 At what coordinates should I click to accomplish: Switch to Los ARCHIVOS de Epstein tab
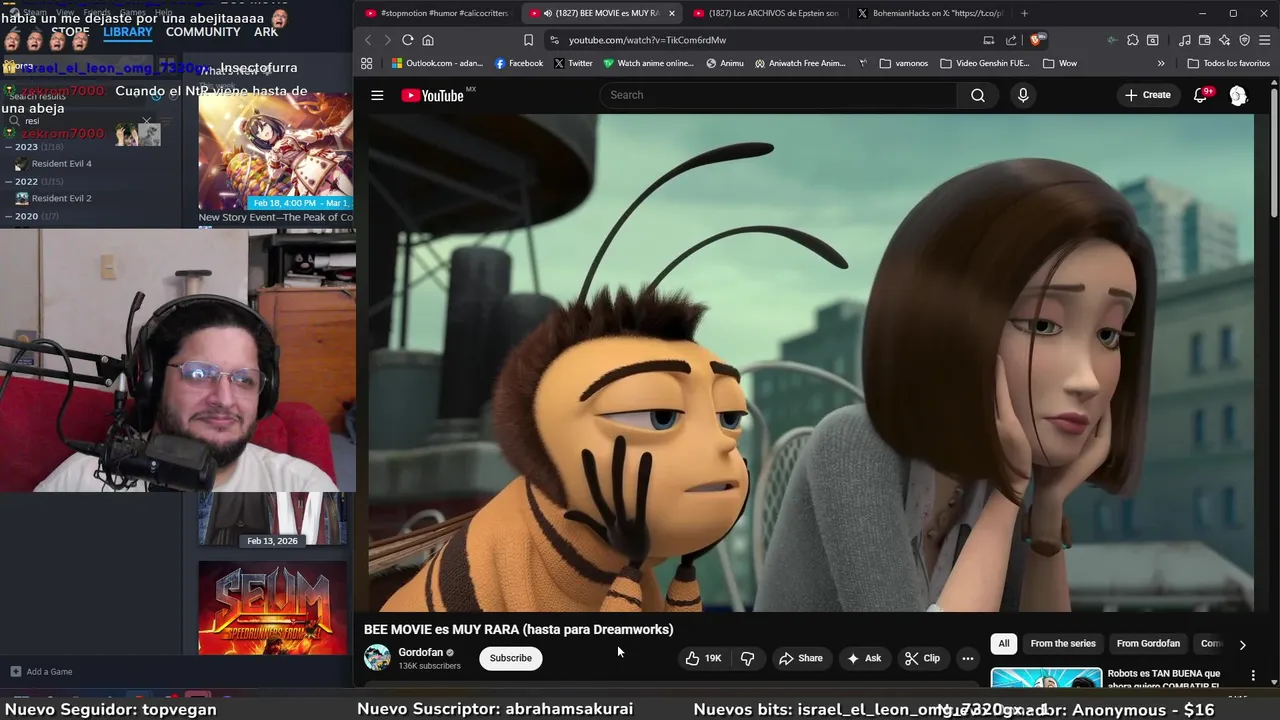(764, 13)
